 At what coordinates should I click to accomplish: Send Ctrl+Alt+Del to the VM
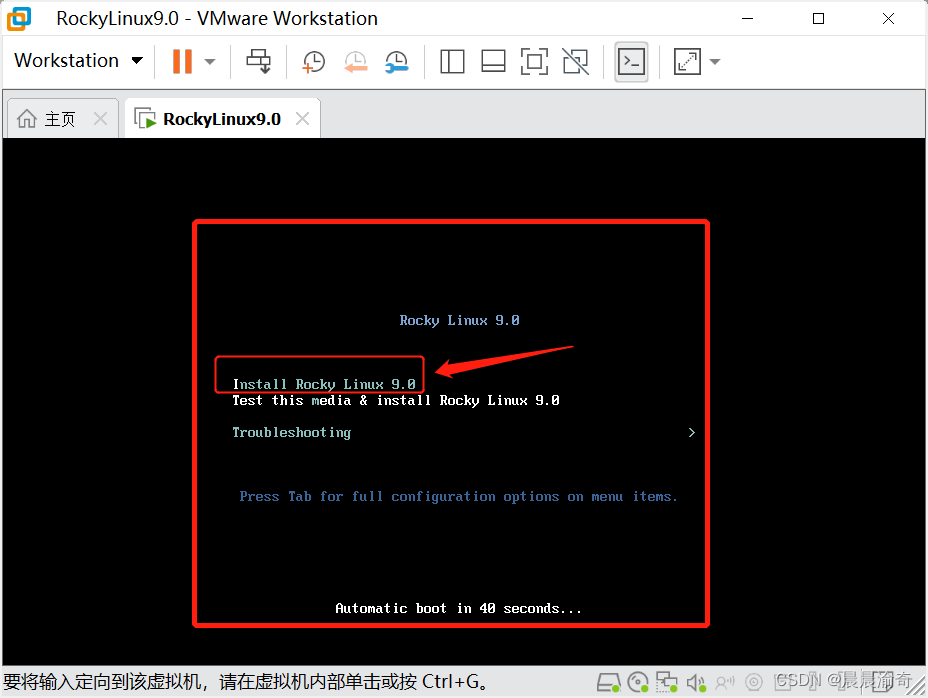(x=258, y=61)
